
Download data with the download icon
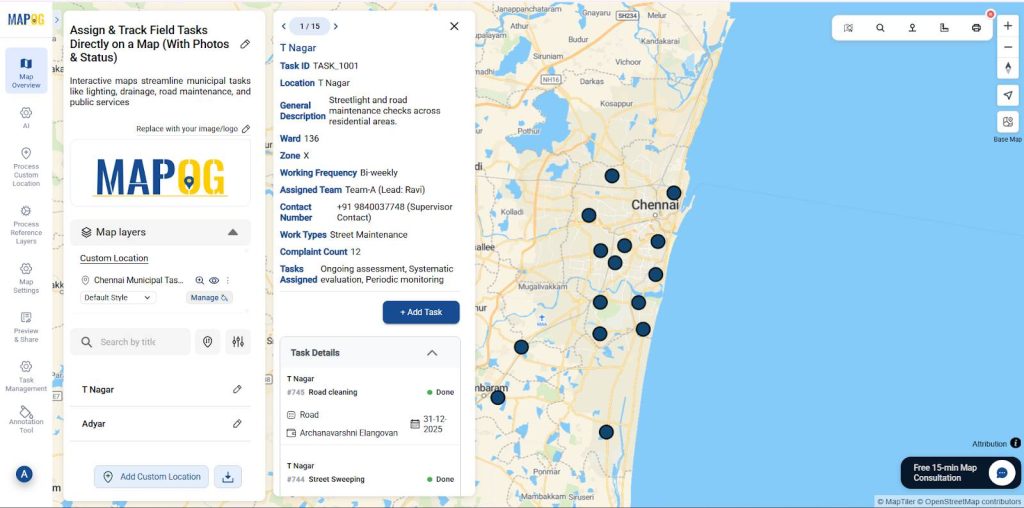tap(228, 477)
